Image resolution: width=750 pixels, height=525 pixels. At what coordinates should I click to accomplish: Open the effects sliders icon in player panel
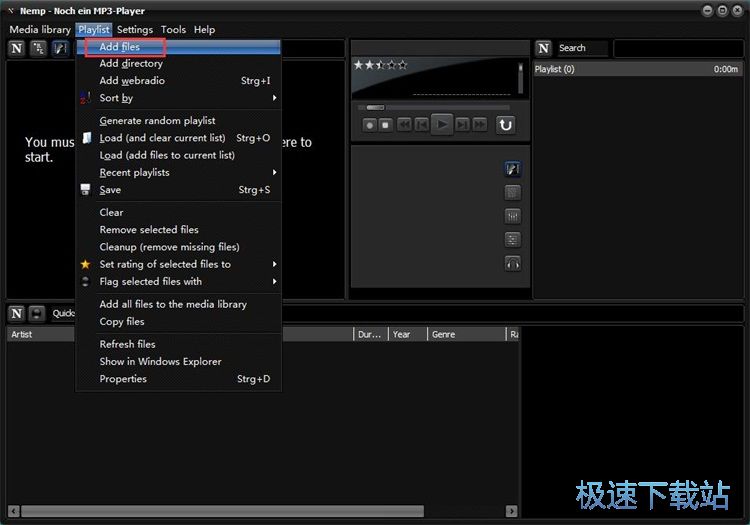[x=513, y=240]
